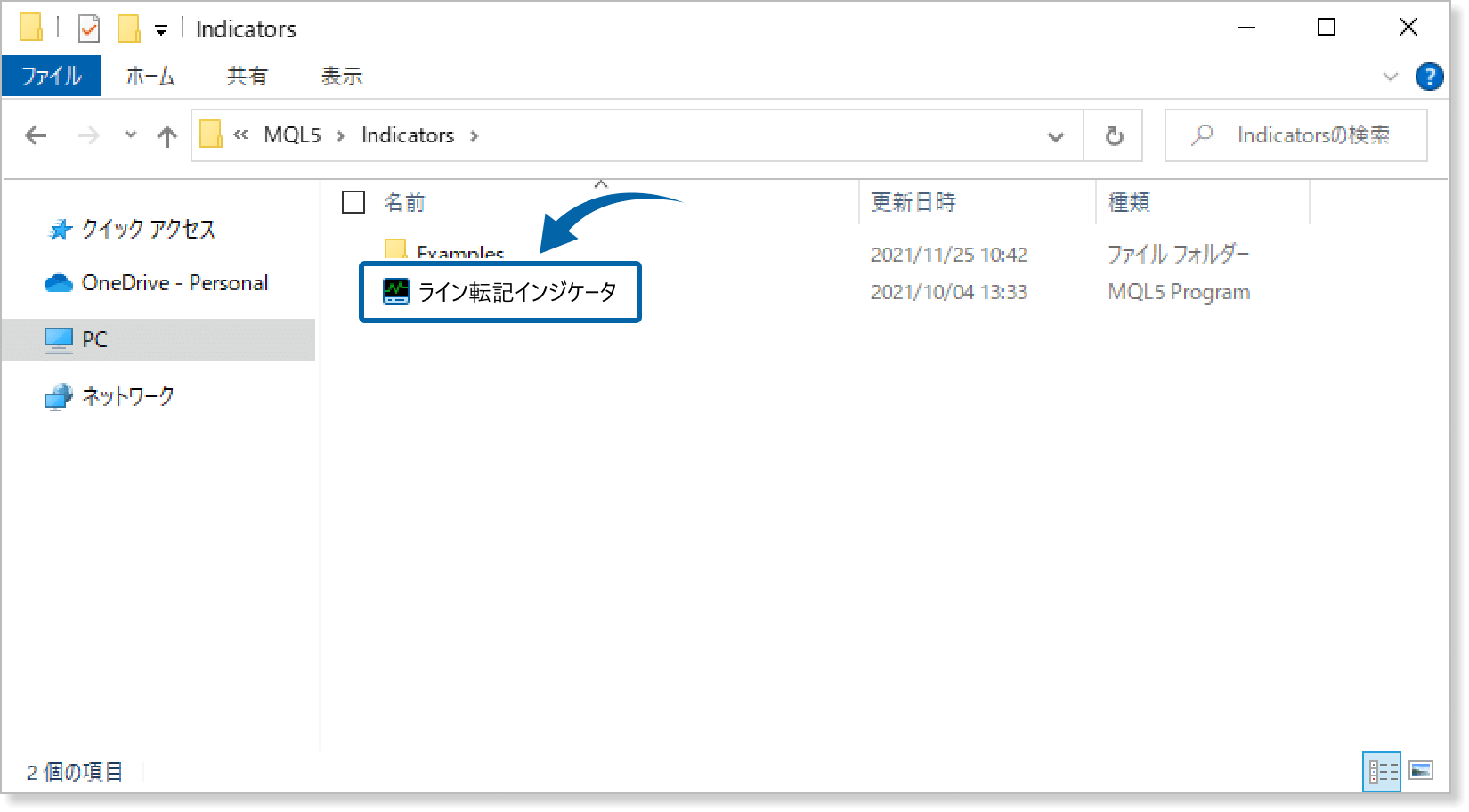The height and width of the screenshot is (812, 1469).
Task: Expand the ribbon with chevron
Action: [1390, 77]
